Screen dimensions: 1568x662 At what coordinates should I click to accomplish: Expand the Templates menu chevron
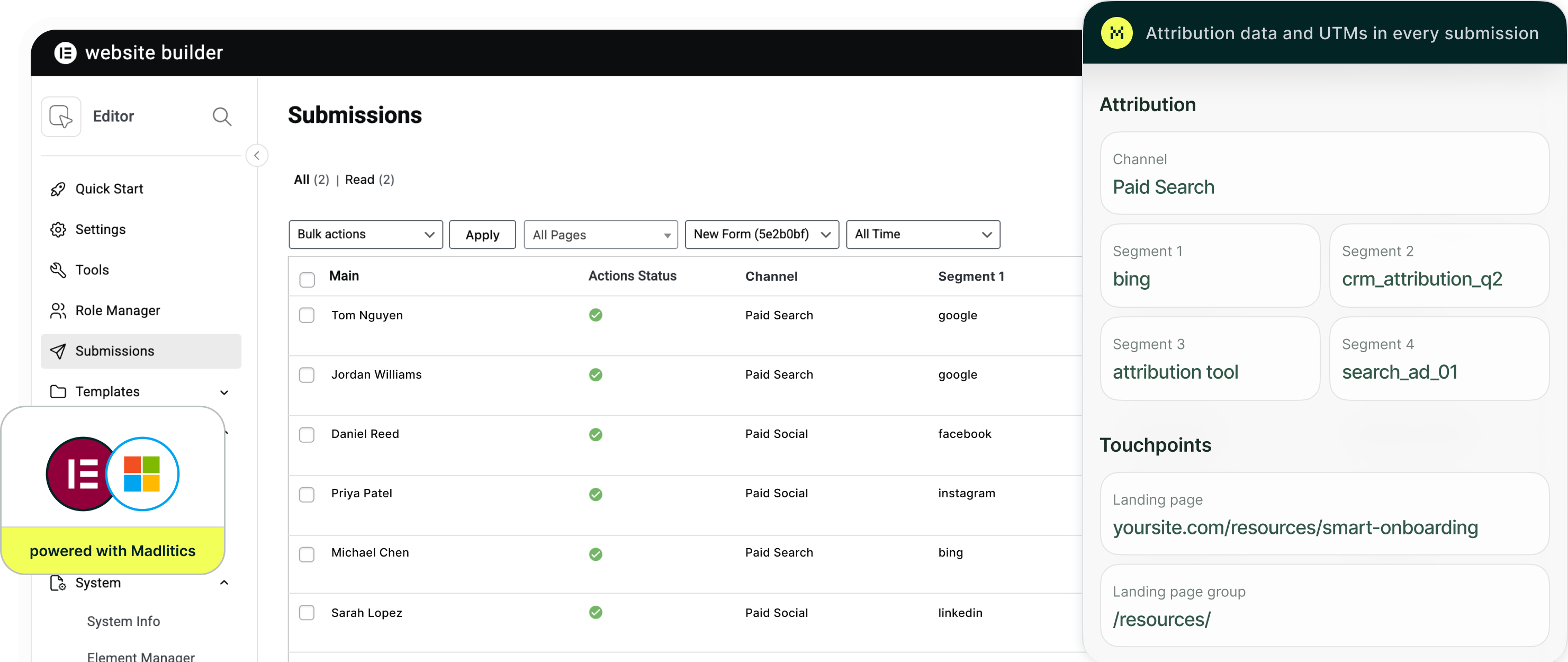[x=224, y=392]
